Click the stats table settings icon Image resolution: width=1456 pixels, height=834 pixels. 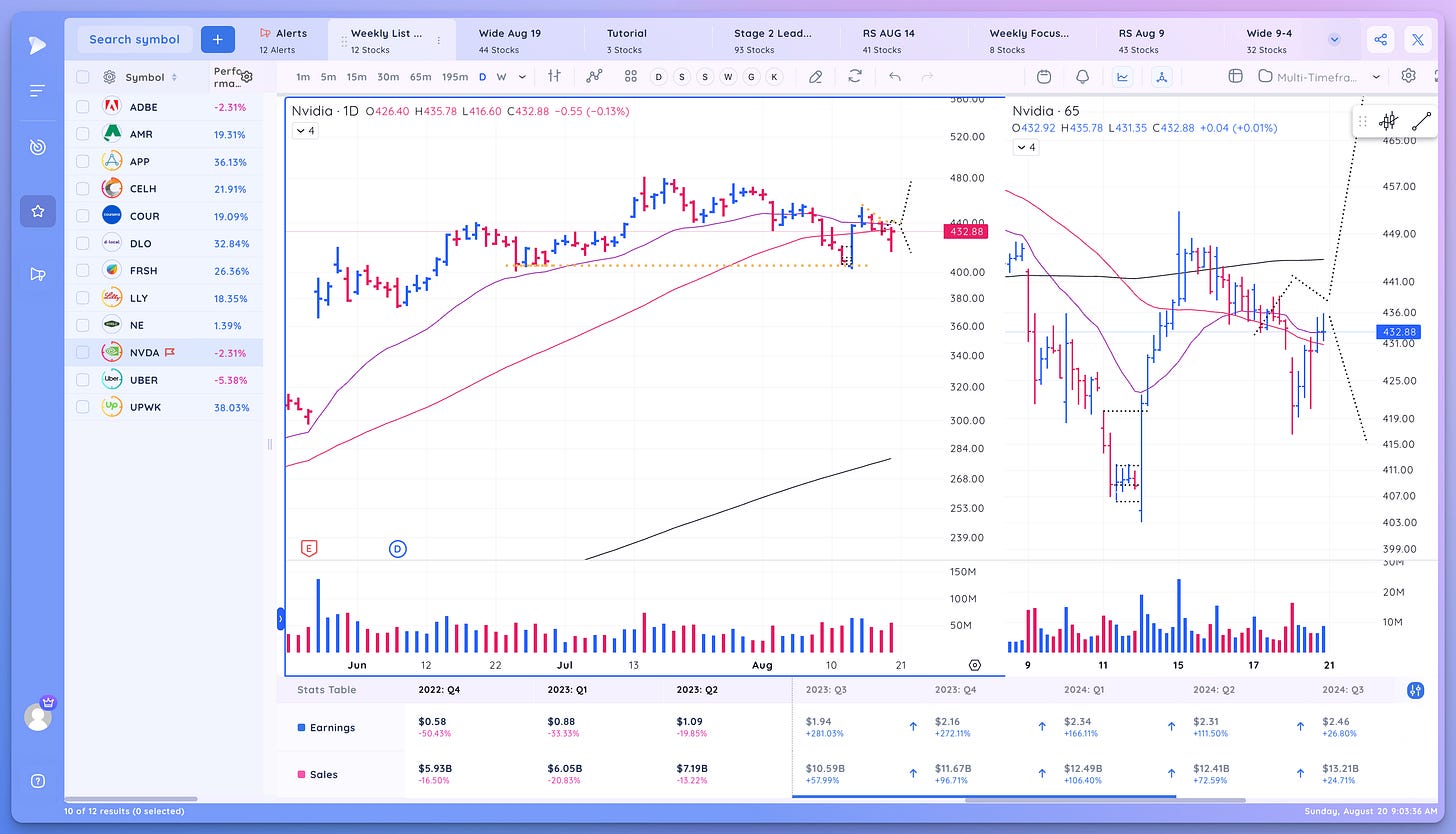pos(1415,690)
